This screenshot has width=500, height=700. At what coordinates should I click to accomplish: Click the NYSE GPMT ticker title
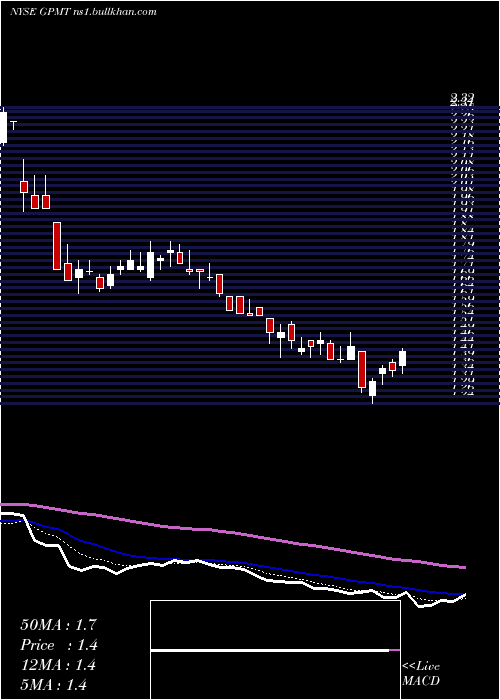[x=39, y=12]
